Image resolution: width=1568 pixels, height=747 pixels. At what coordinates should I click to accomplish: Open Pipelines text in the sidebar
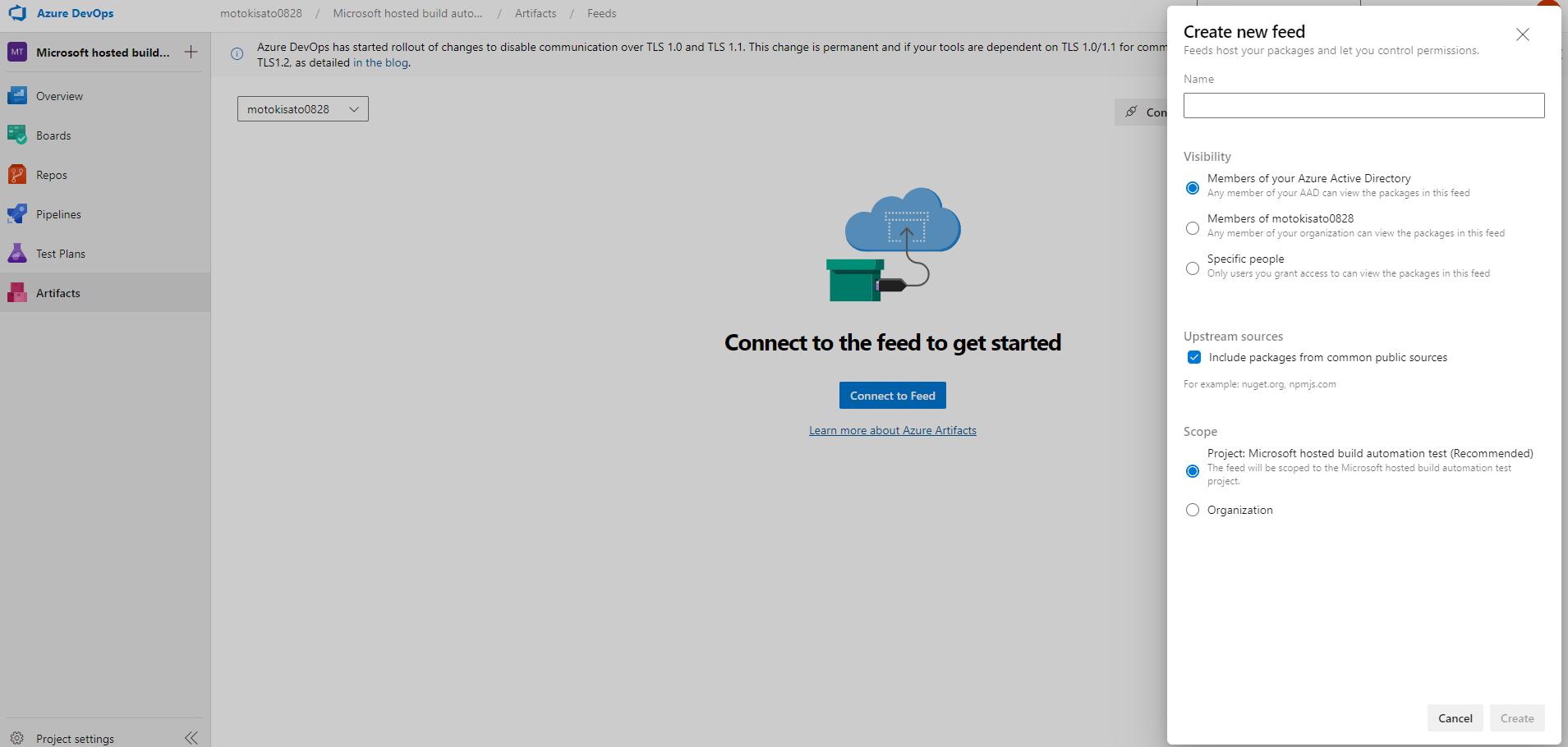pyautogui.click(x=58, y=214)
